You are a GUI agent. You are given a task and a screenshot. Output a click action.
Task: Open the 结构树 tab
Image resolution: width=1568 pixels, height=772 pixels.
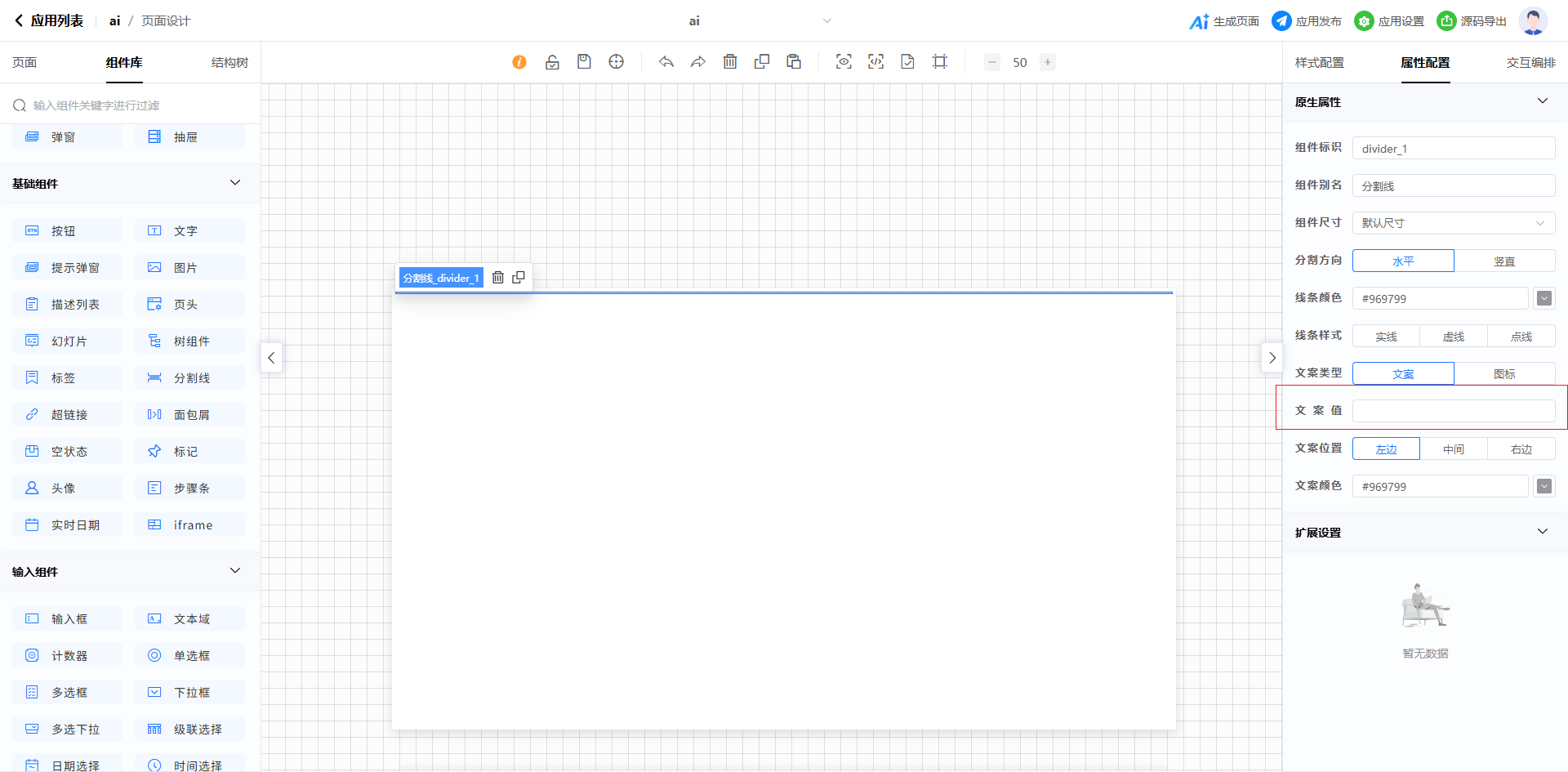tap(229, 63)
